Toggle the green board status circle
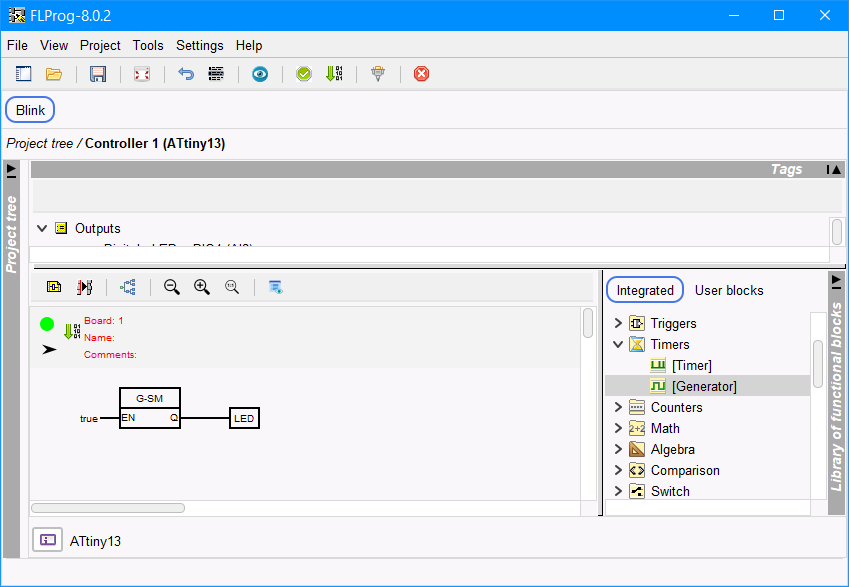 (x=47, y=324)
